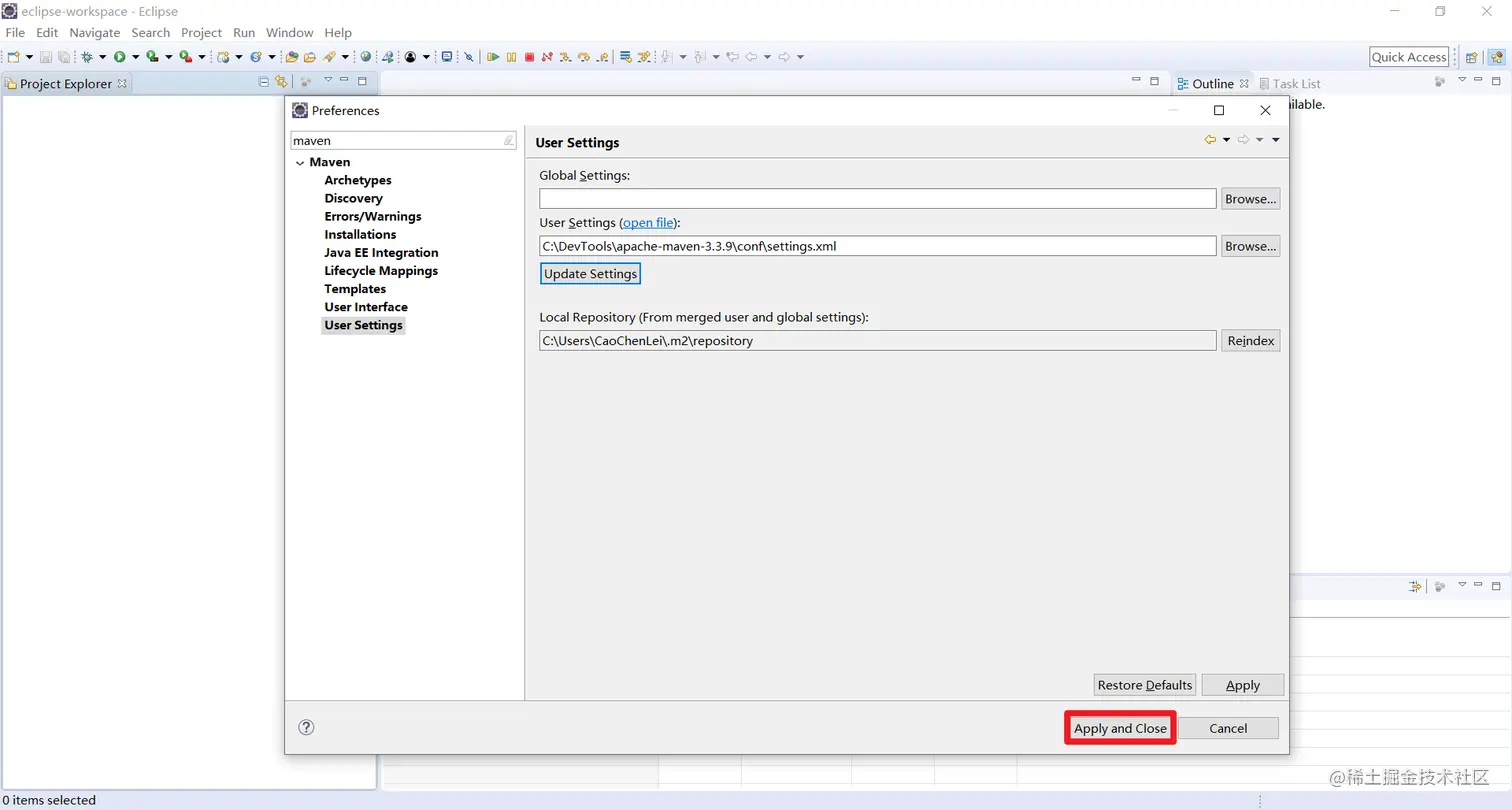Image resolution: width=1512 pixels, height=810 pixels.
Task: Open the Run launch dropdown arrow
Action: click(136, 57)
